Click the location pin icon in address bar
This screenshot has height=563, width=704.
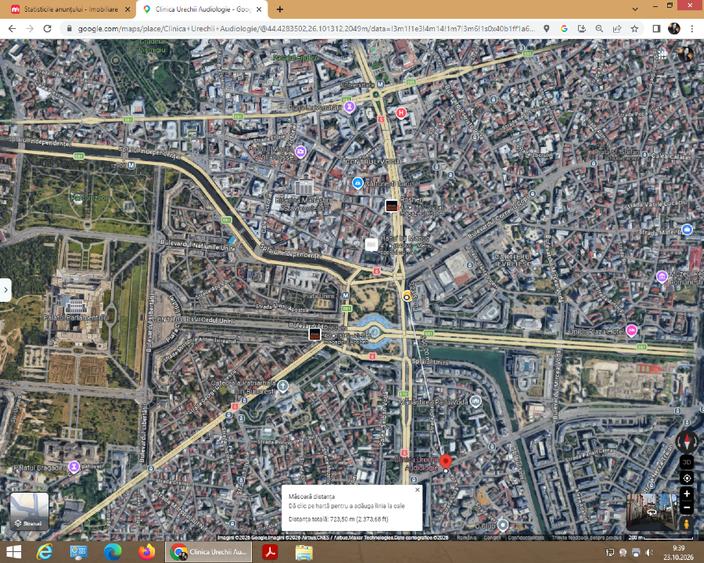point(546,28)
